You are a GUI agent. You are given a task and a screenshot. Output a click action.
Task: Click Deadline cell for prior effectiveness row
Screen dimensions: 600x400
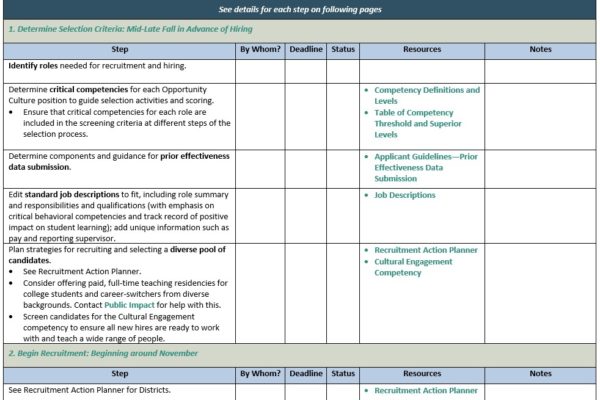(x=306, y=169)
